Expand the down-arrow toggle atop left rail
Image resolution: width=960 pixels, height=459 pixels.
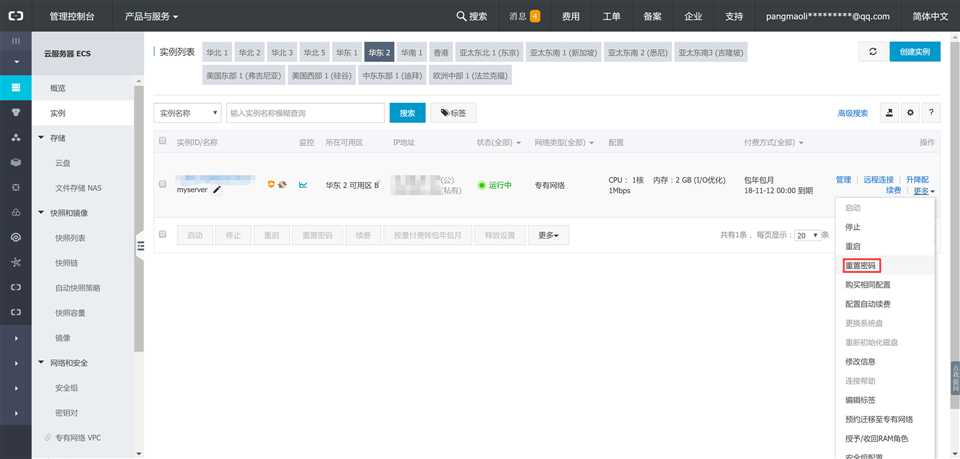click(x=16, y=62)
